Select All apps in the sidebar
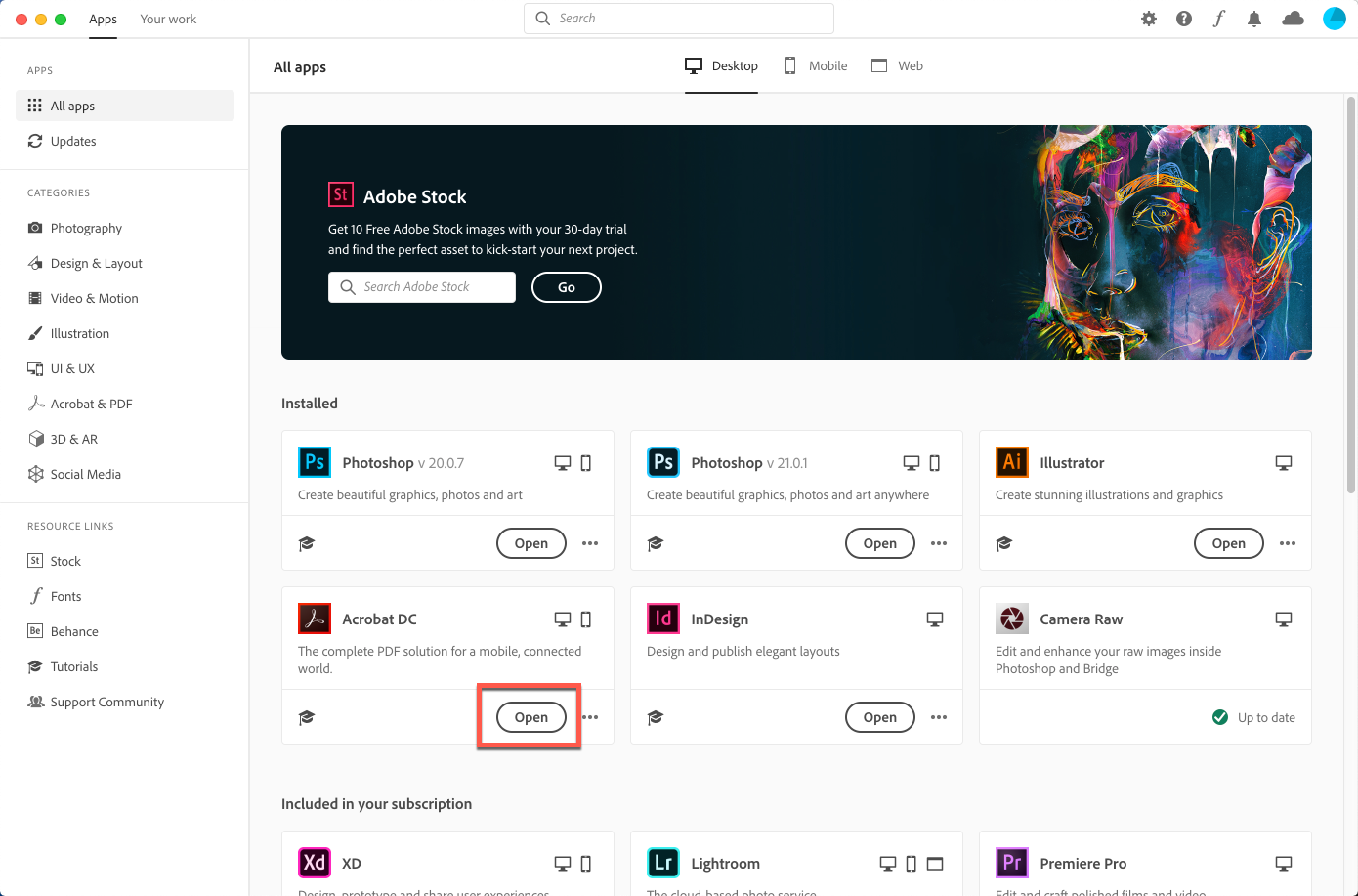The image size is (1358, 896). (125, 106)
